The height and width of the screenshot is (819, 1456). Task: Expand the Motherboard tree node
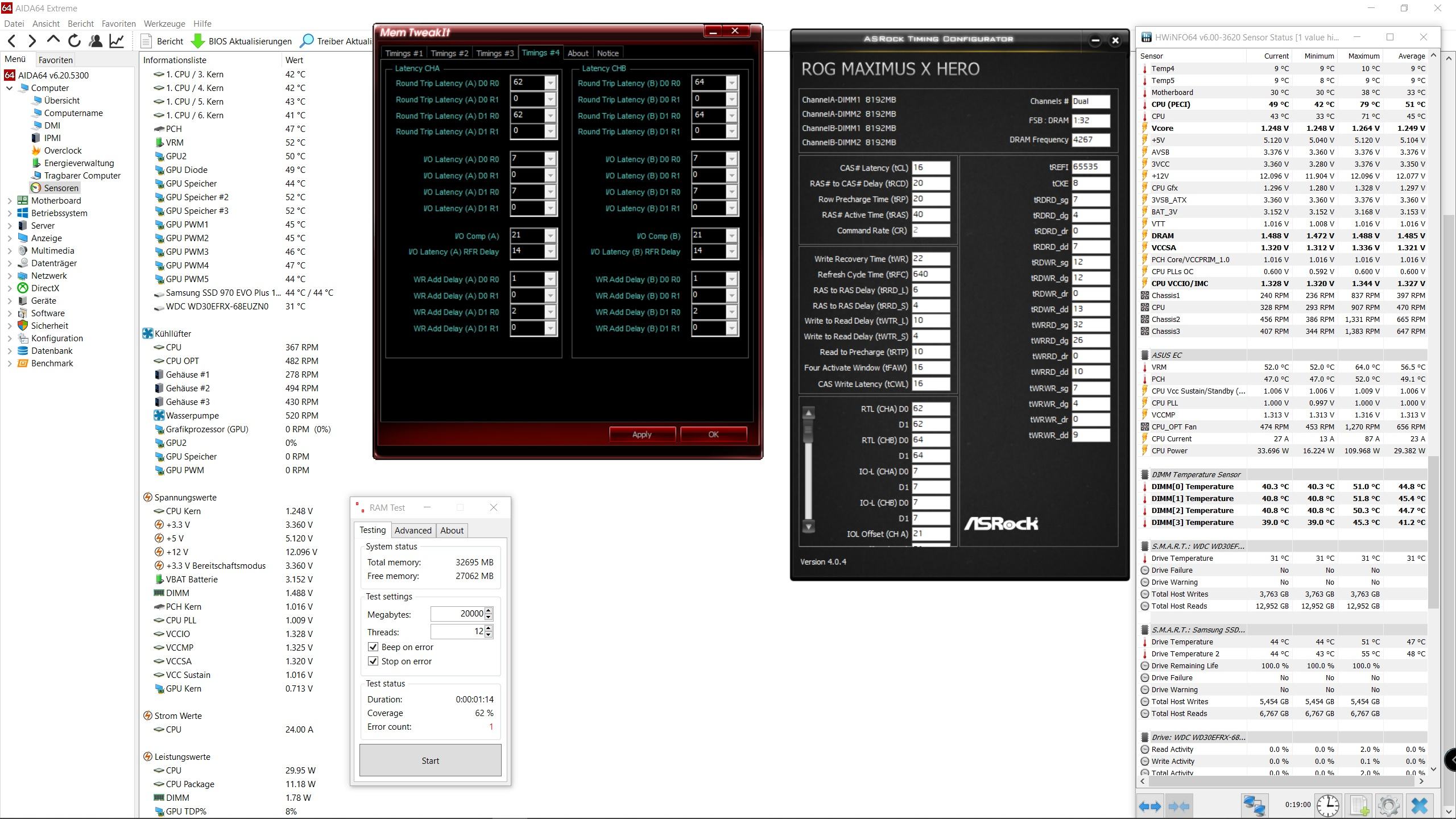click(x=9, y=201)
